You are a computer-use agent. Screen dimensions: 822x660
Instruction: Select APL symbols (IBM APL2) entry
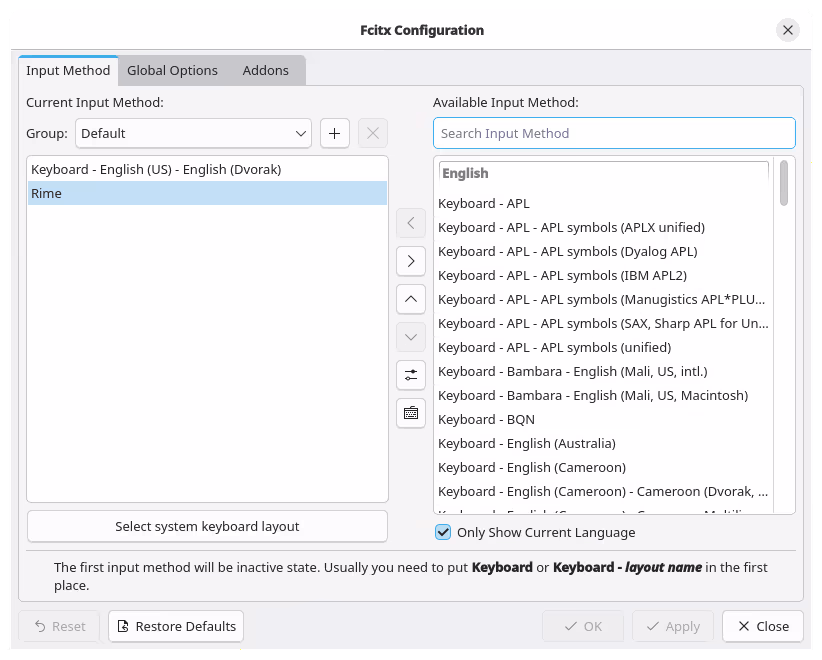[603, 276]
